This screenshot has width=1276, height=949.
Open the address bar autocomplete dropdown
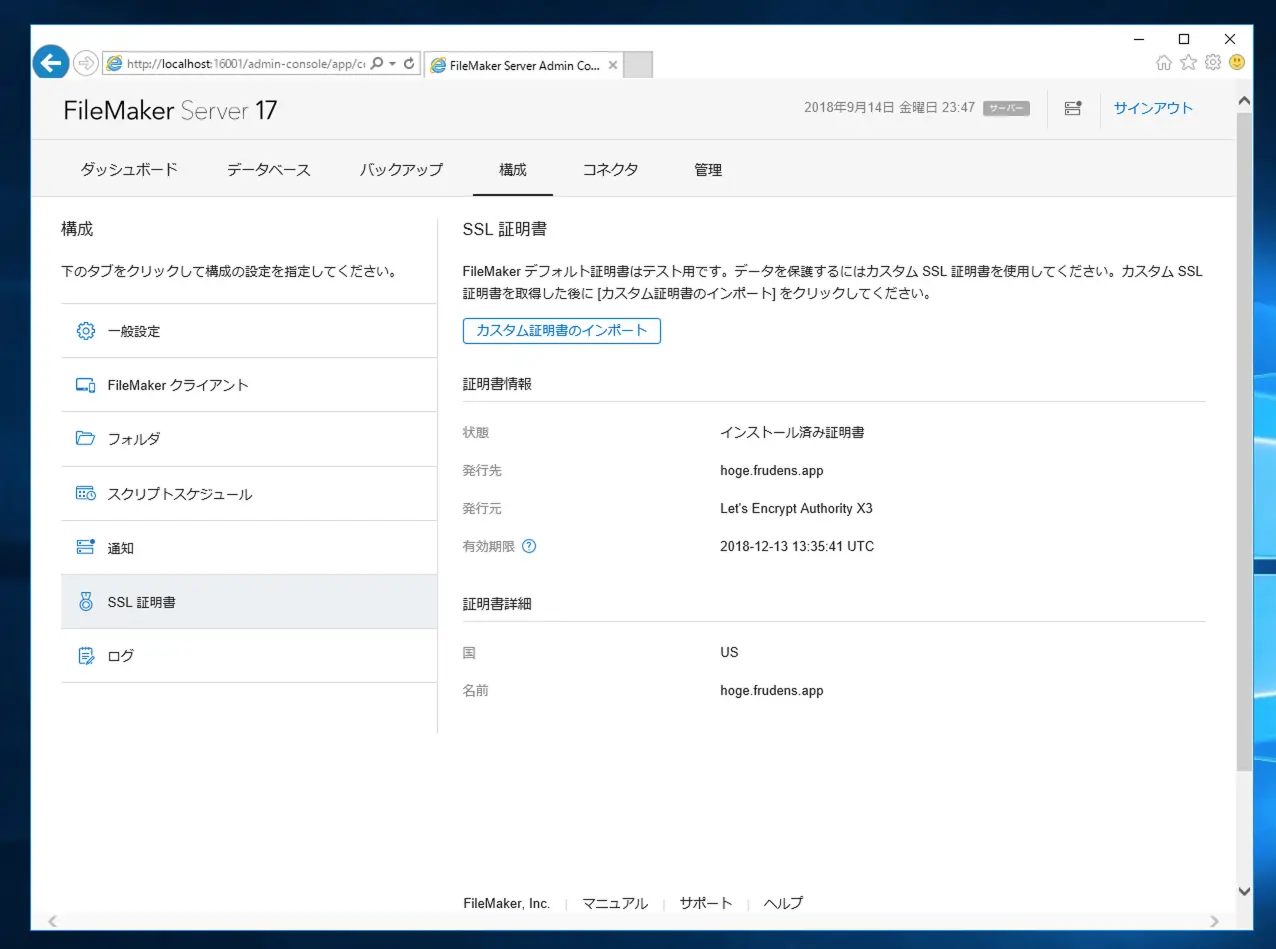coord(392,63)
